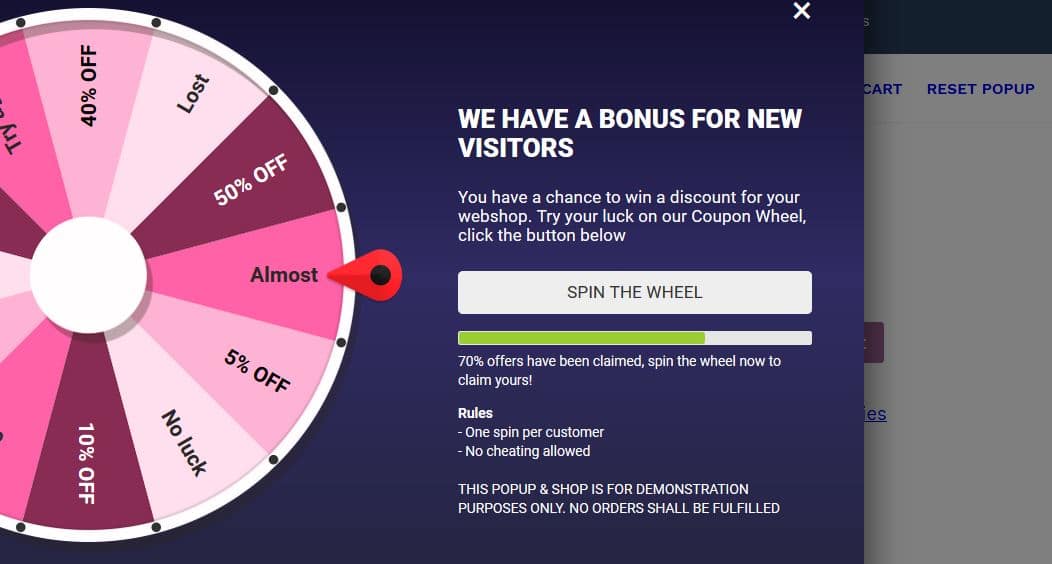
Task: Click the bonus for new visitors heading
Action: (x=630, y=133)
